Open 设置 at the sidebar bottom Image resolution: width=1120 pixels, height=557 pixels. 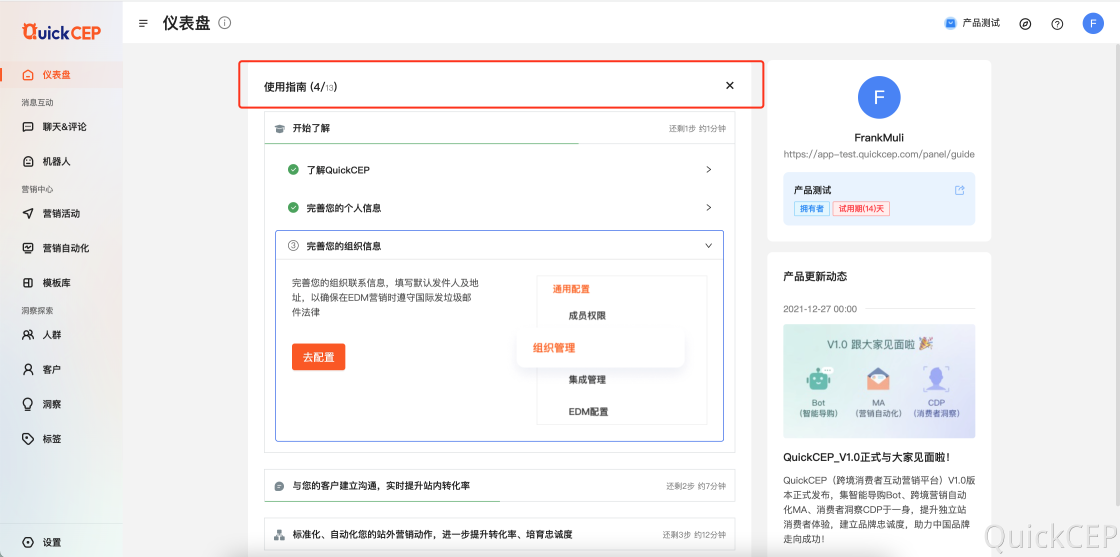coord(61,543)
